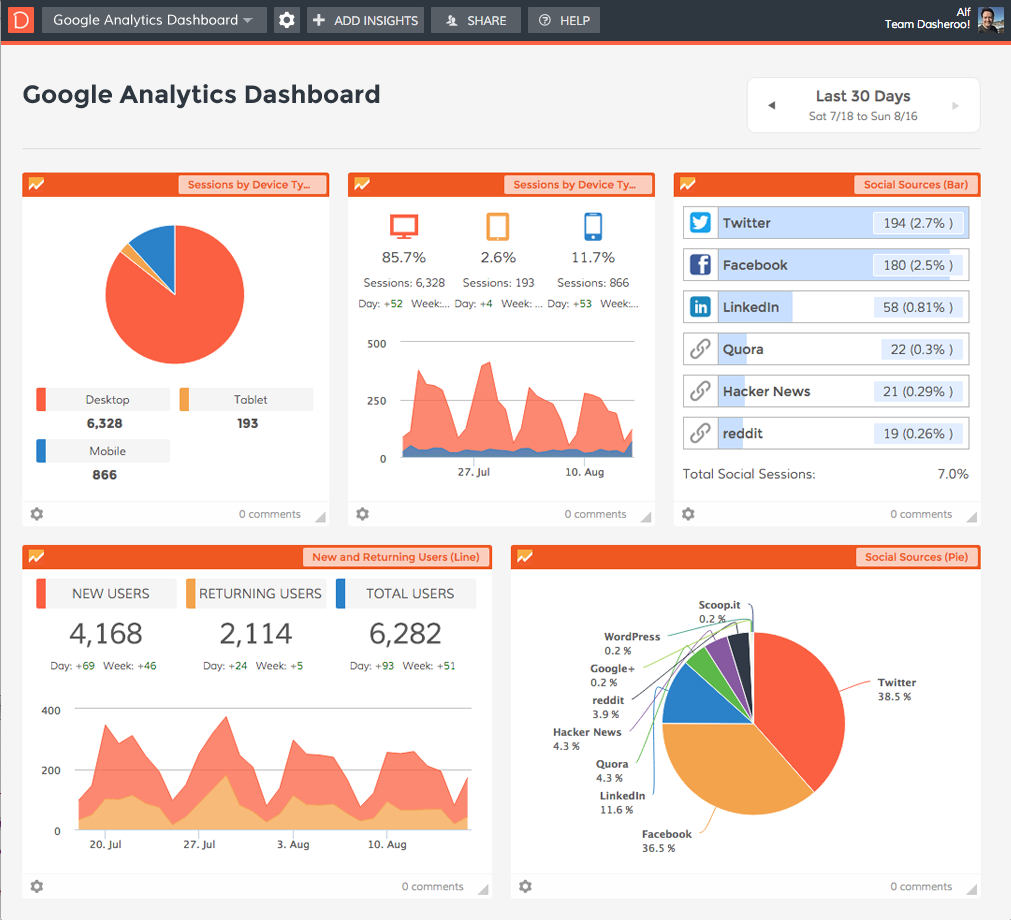Open the SHARE dialog
This screenshot has width=1011, height=920.
pyautogui.click(x=475, y=19)
